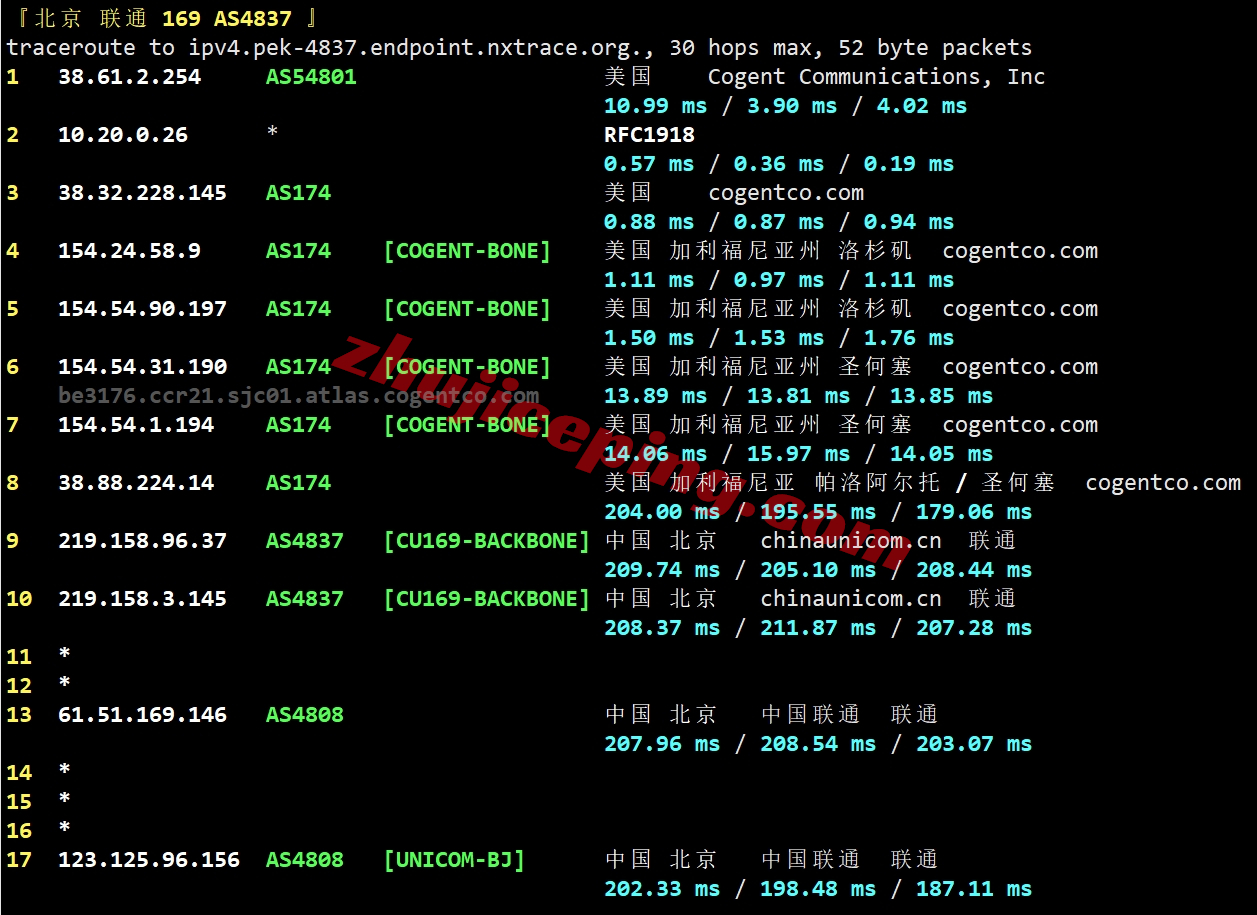Select hop 7 IP address 154.54.1.194
This screenshot has height=915, width=1257.
pos(136,425)
